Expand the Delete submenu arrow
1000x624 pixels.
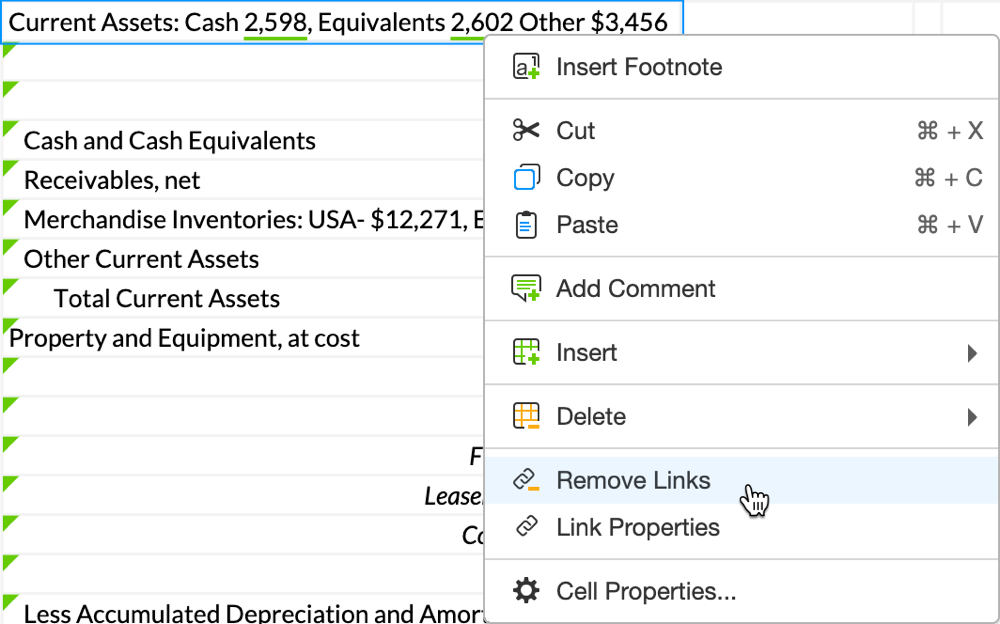tap(972, 417)
